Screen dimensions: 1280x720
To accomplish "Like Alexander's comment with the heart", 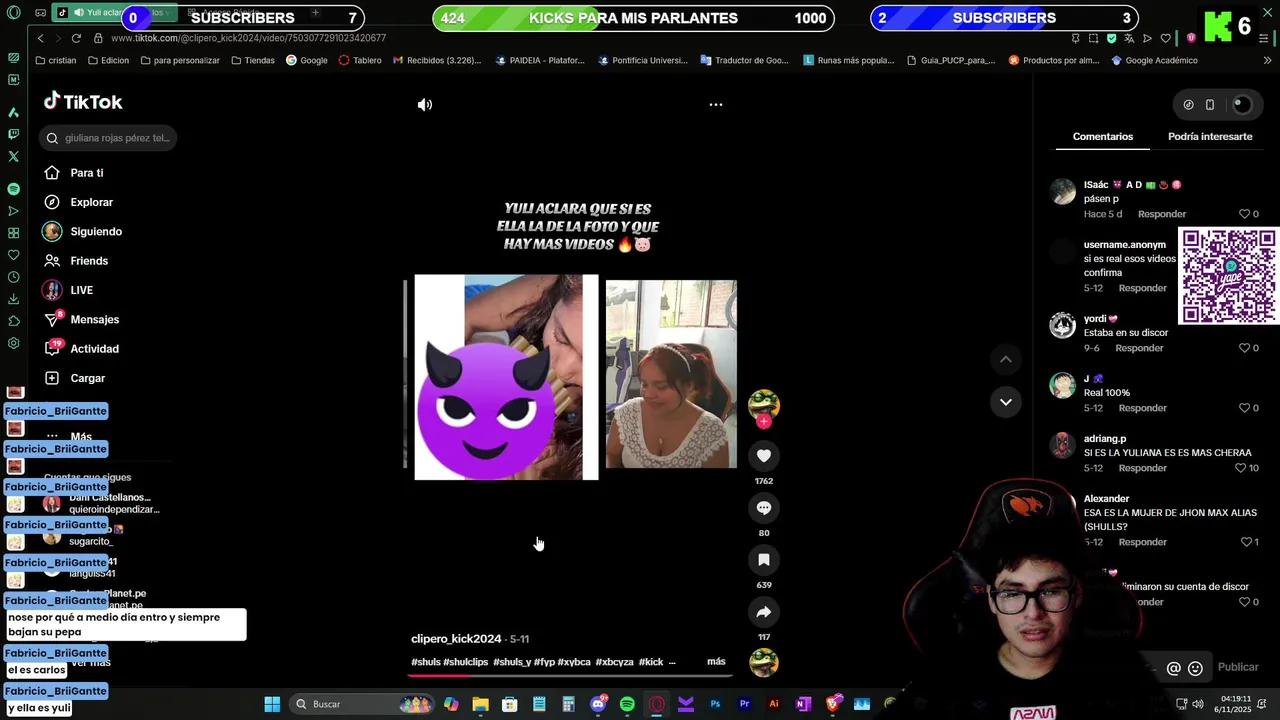I will coord(1246,542).
